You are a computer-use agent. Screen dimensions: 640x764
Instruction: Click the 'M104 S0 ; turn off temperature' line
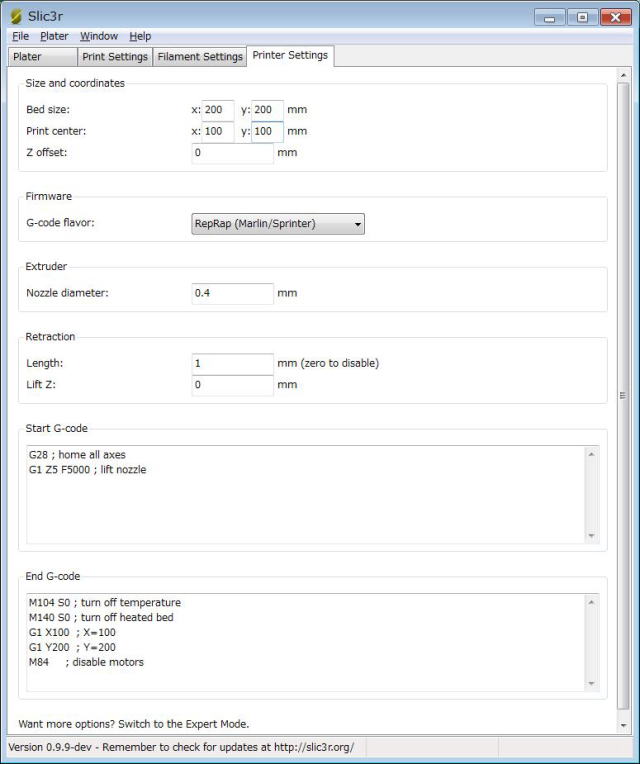tap(105, 603)
